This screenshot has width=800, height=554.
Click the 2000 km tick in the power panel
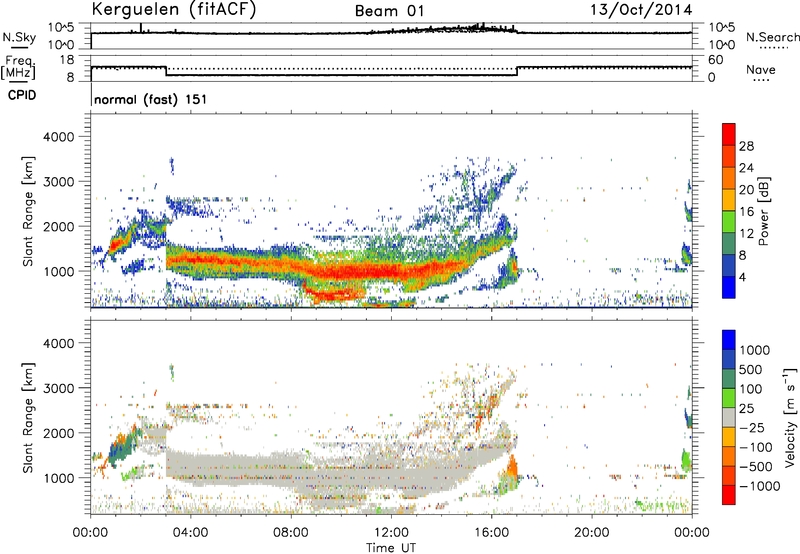coord(58,226)
